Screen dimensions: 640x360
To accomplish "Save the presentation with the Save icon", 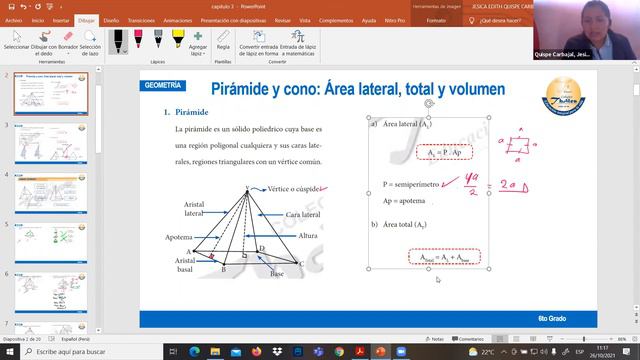I will tap(11, 7).
